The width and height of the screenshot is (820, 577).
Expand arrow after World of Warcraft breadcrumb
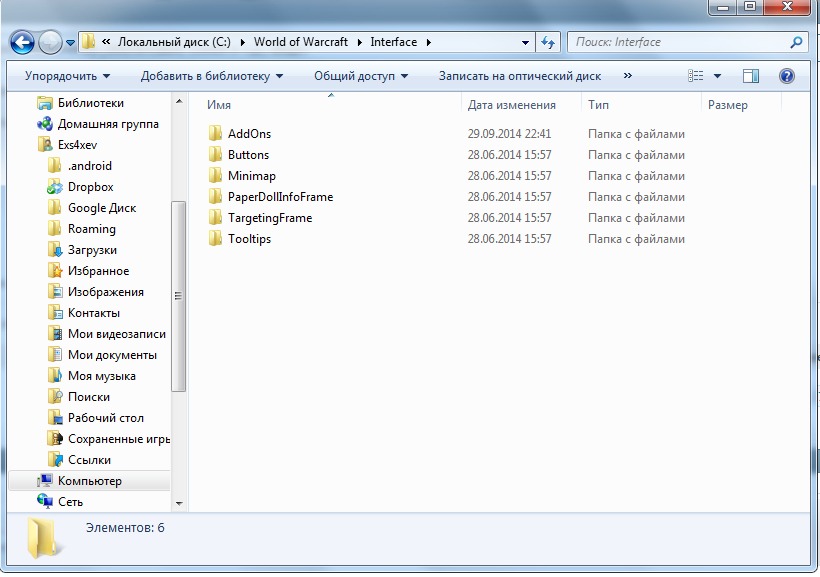click(x=360, y=43)
